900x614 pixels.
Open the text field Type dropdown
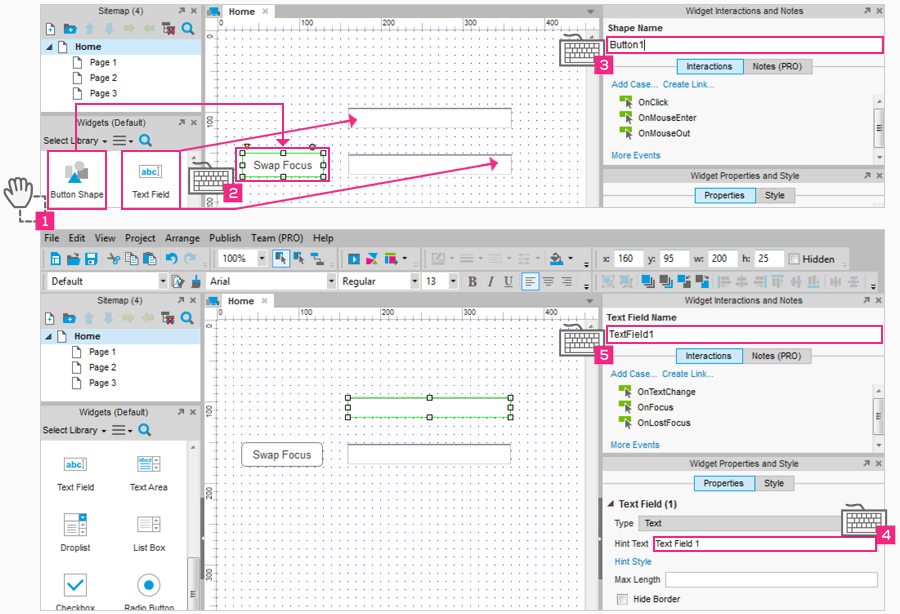click(740, 523)
